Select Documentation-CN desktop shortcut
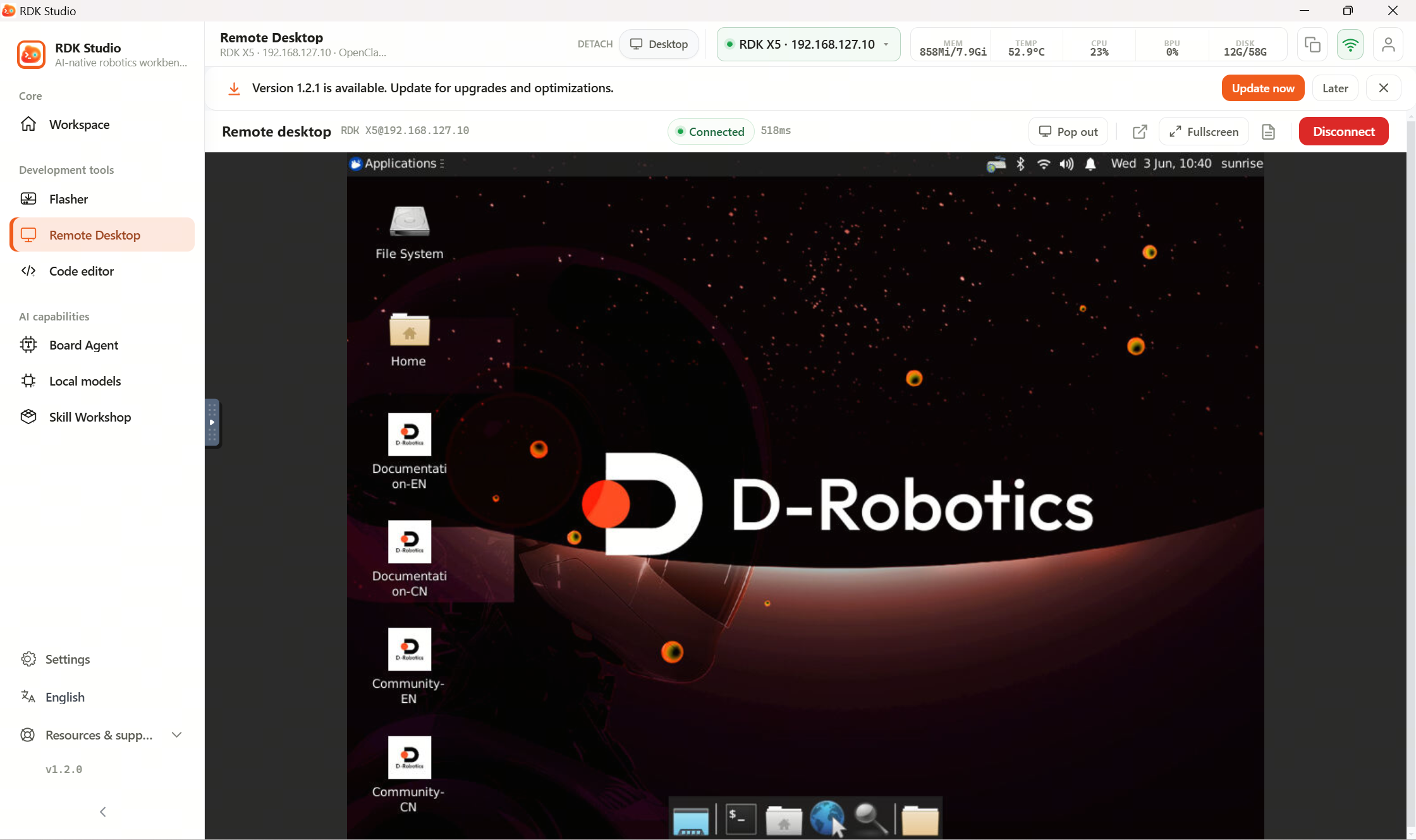Image resolution: width=1416 pixels, height=840 pixels. pyautogui.click(x=409, y=559)
